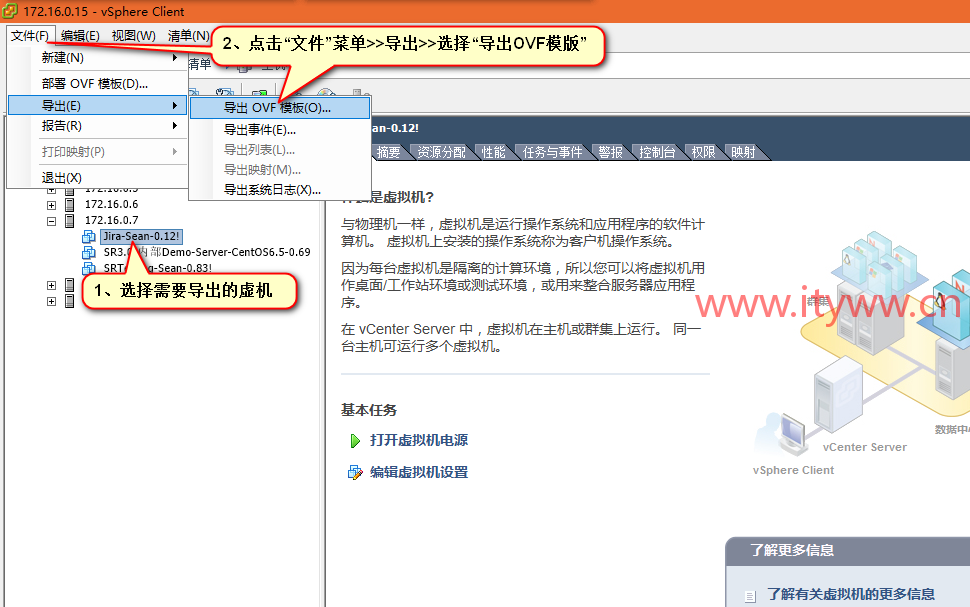Click 编辑虚拟机设置 link
This screenshot has height=607, width=970.
419,473
